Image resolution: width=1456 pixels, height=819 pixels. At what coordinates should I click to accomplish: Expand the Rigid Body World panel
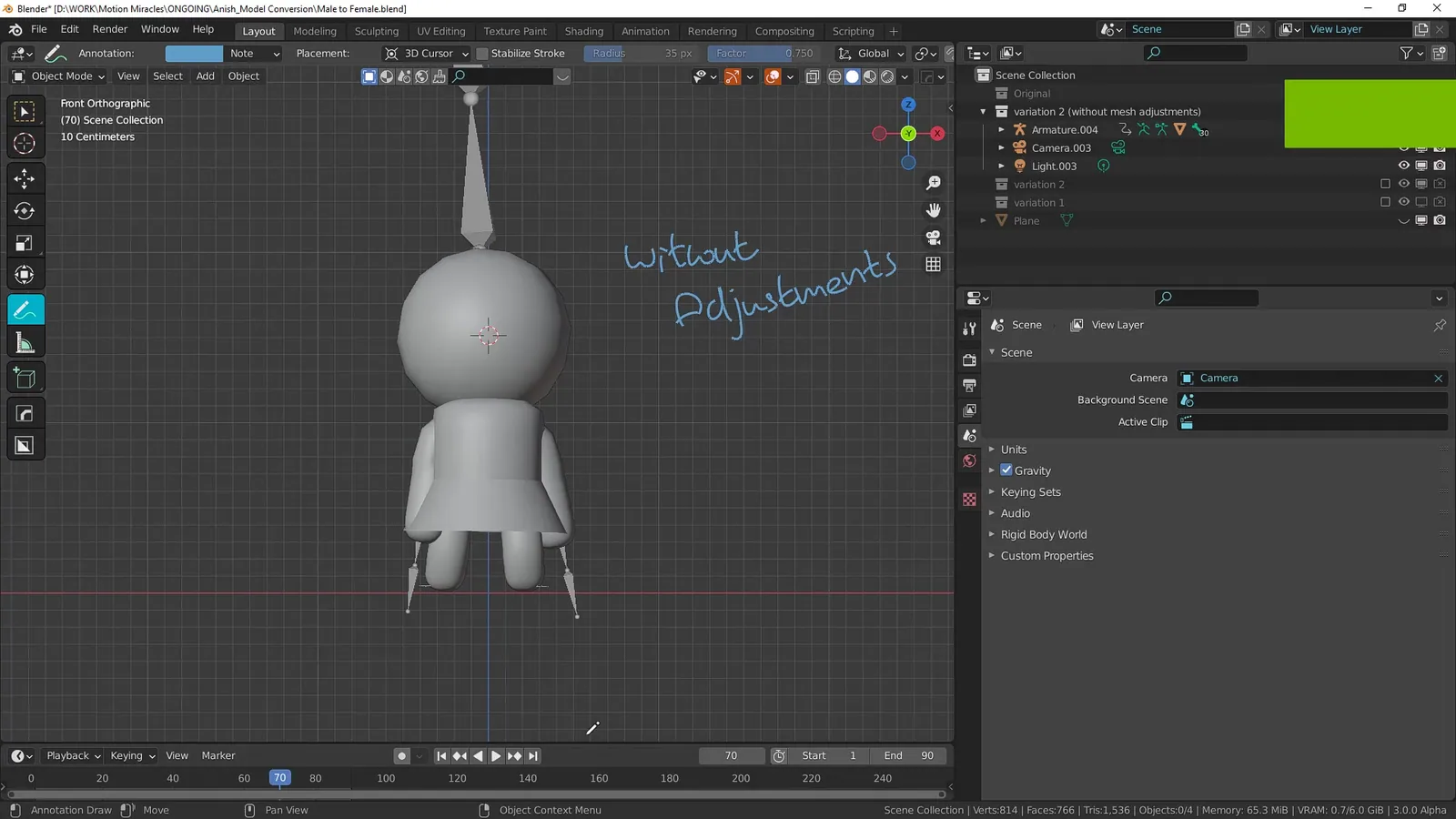click(x=1044, y=534)
